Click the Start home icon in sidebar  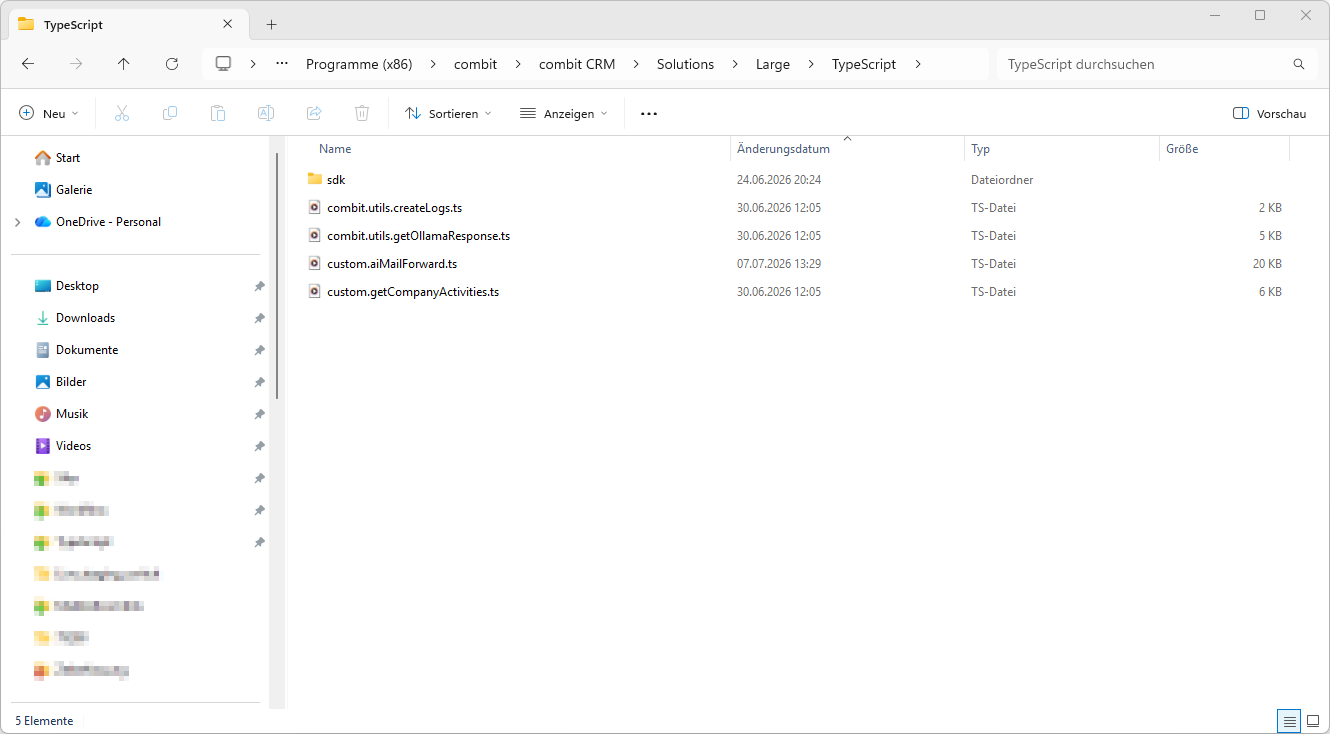tap(42, 158)
